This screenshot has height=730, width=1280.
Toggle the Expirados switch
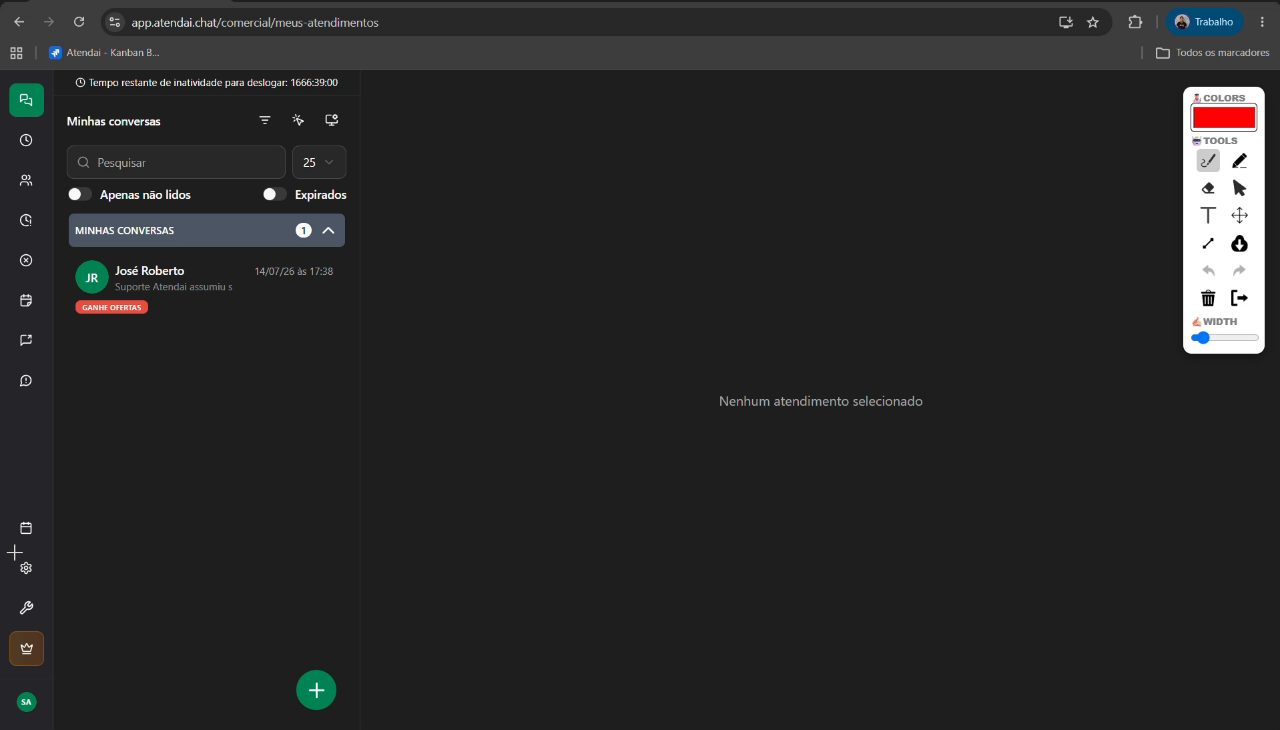(275, 194)
